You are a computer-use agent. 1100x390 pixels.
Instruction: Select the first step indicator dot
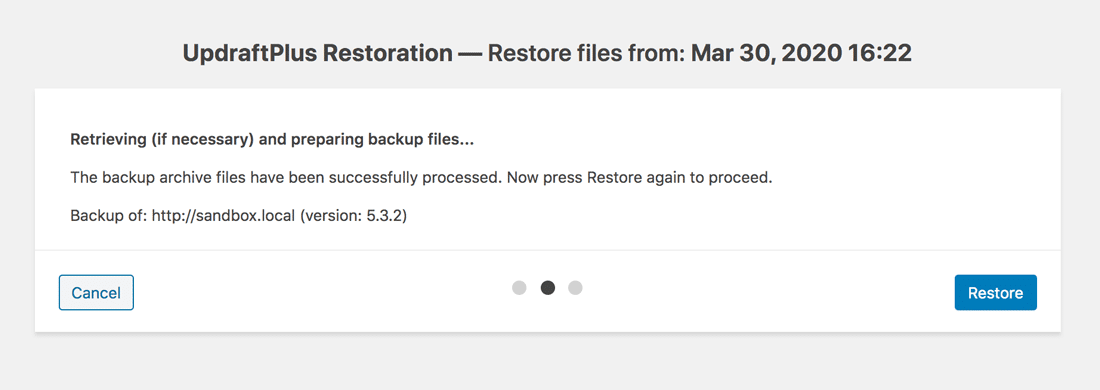(x=519, y=288)
